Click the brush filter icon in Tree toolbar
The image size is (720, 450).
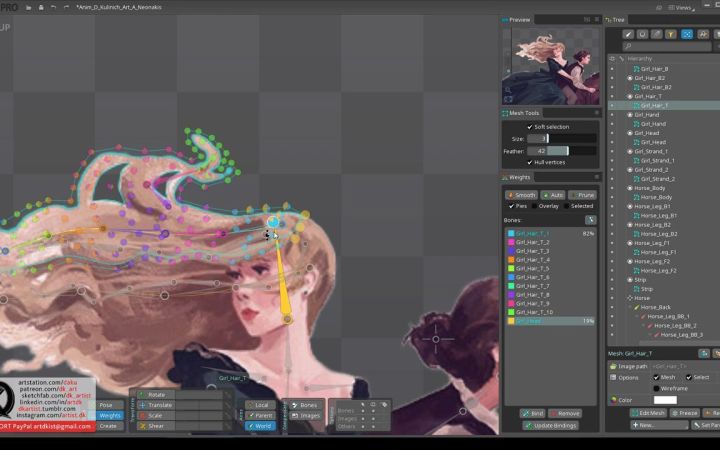pos(628,34)
